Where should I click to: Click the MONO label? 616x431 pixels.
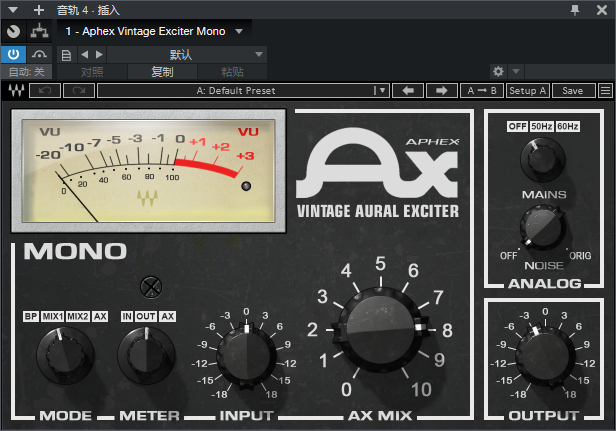click(x=75, y=251)
